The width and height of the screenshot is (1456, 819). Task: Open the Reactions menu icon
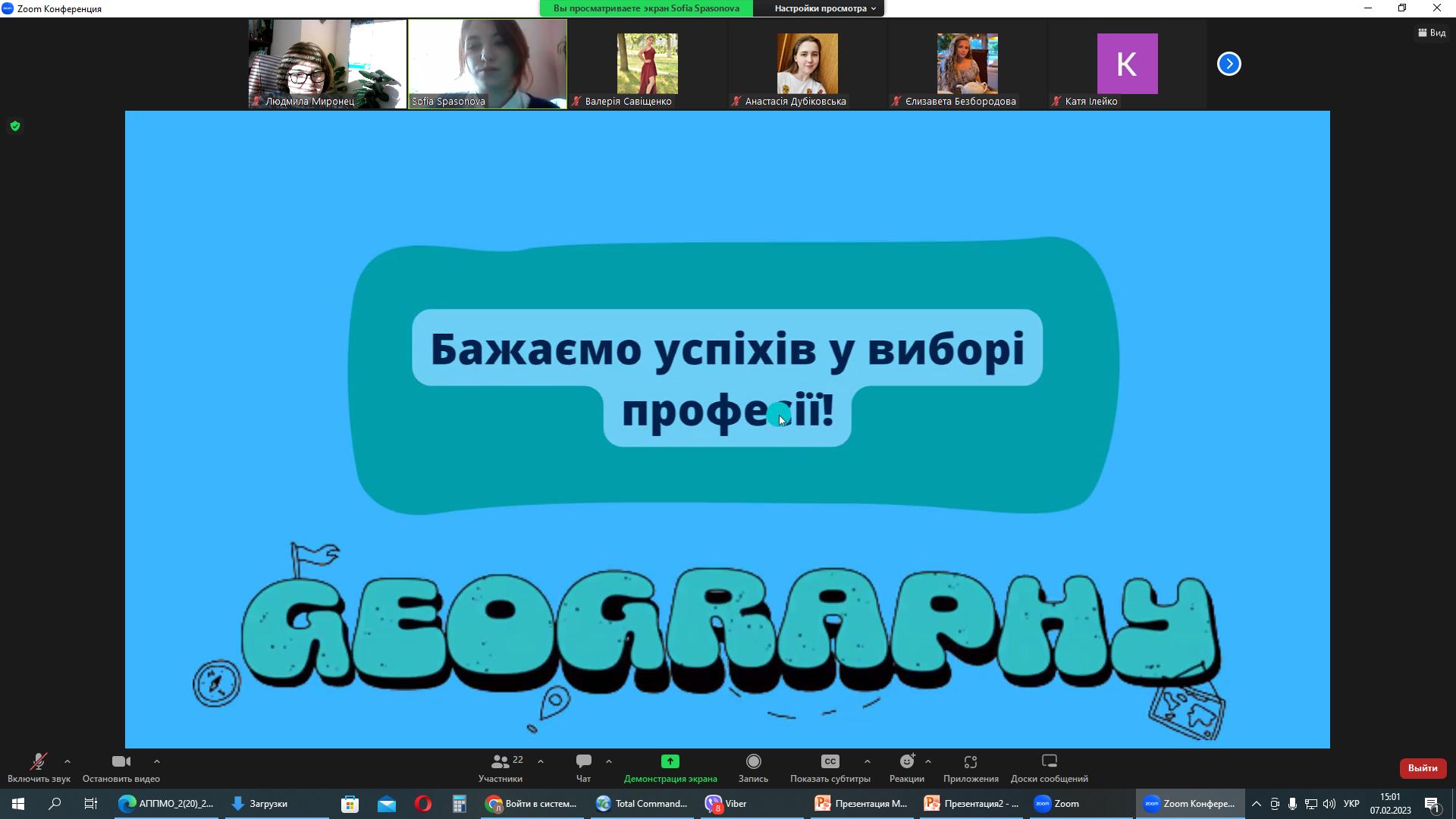click(x=906, y=761)
